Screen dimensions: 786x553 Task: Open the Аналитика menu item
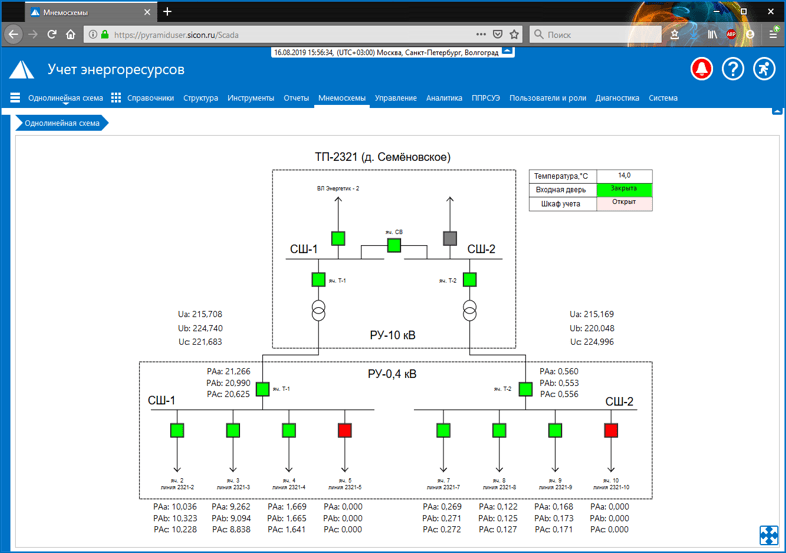(x=444, y=98)
